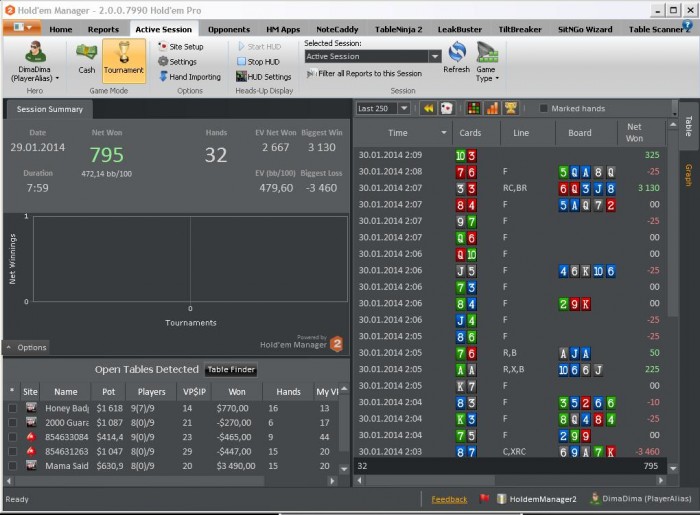Expand the Options panel
Screen dimensions: 700x515
point(27,347)
